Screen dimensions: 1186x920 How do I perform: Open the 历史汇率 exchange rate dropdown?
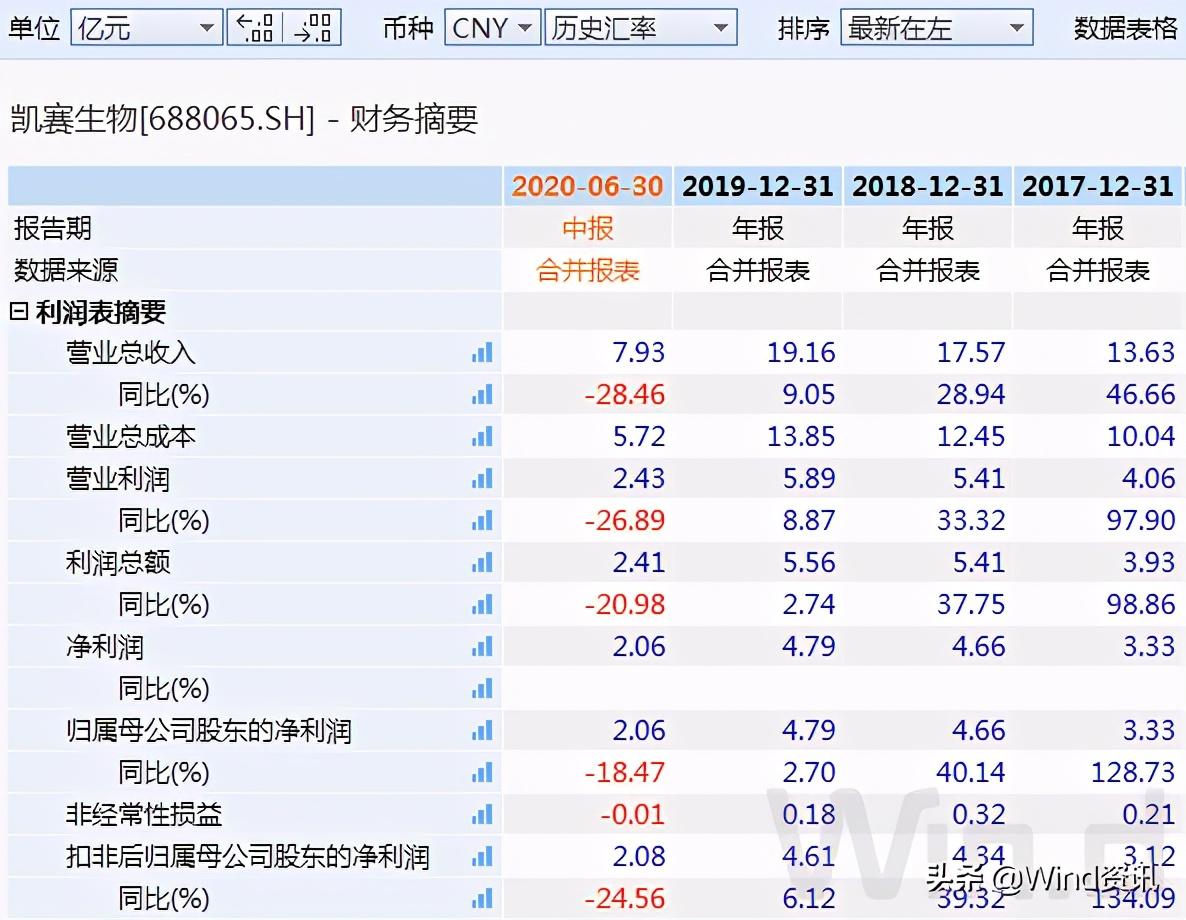click(x=641, y=28)
